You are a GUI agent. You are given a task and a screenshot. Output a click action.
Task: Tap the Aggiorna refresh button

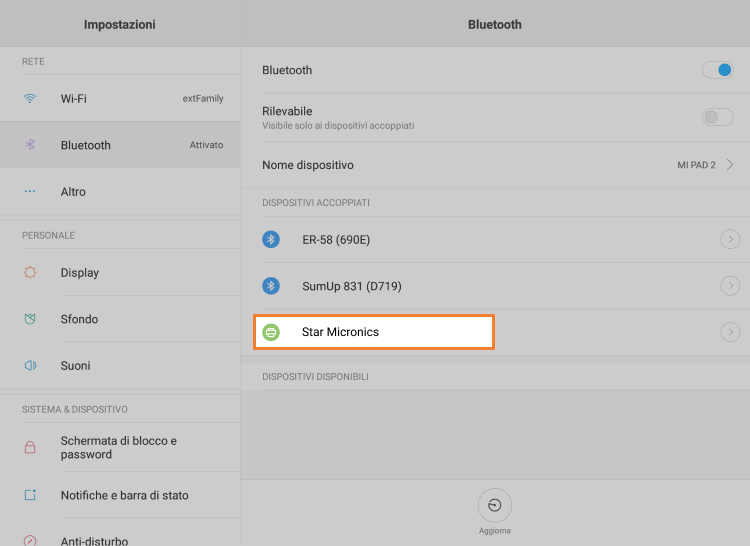coord(494,506)
